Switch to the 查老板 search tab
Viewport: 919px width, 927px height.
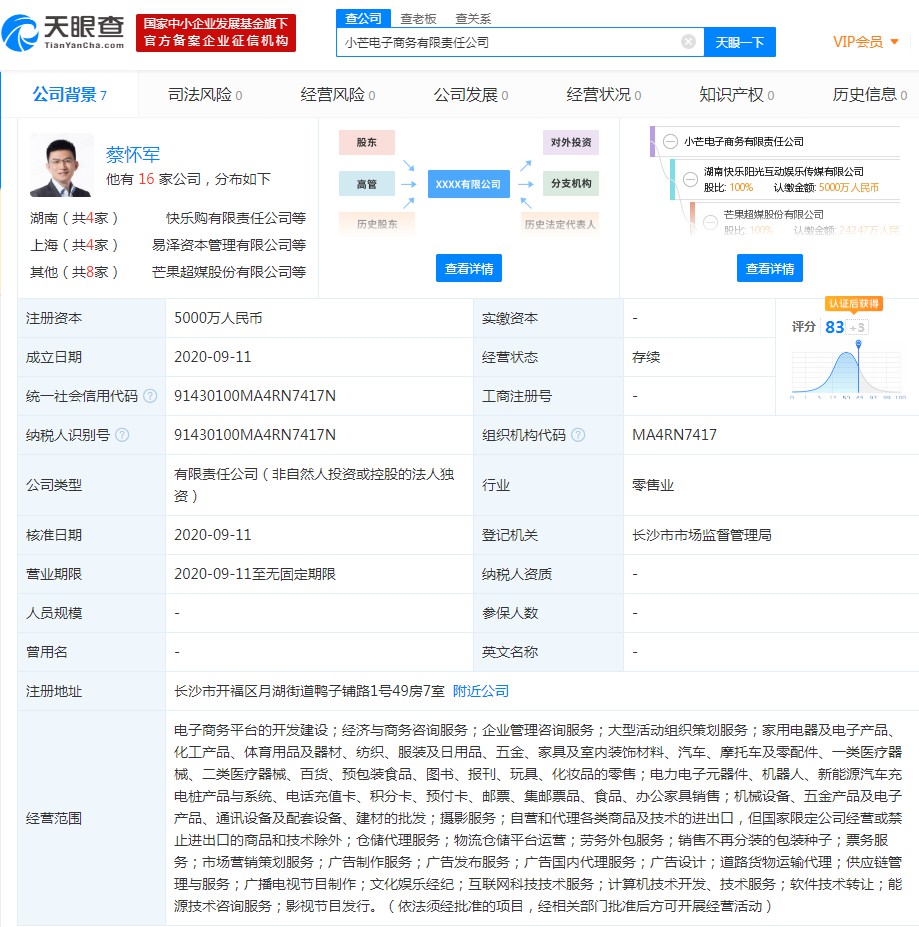coord(418,19)
